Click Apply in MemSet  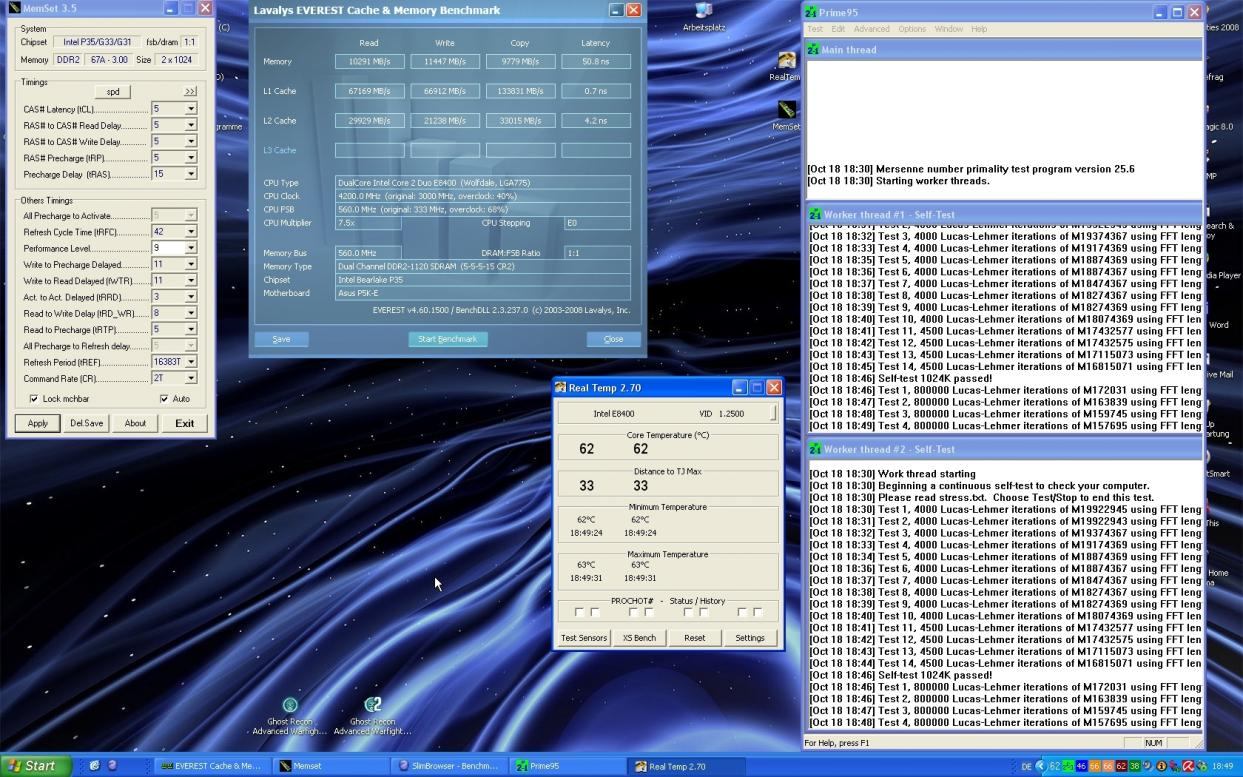pos(38,423)
